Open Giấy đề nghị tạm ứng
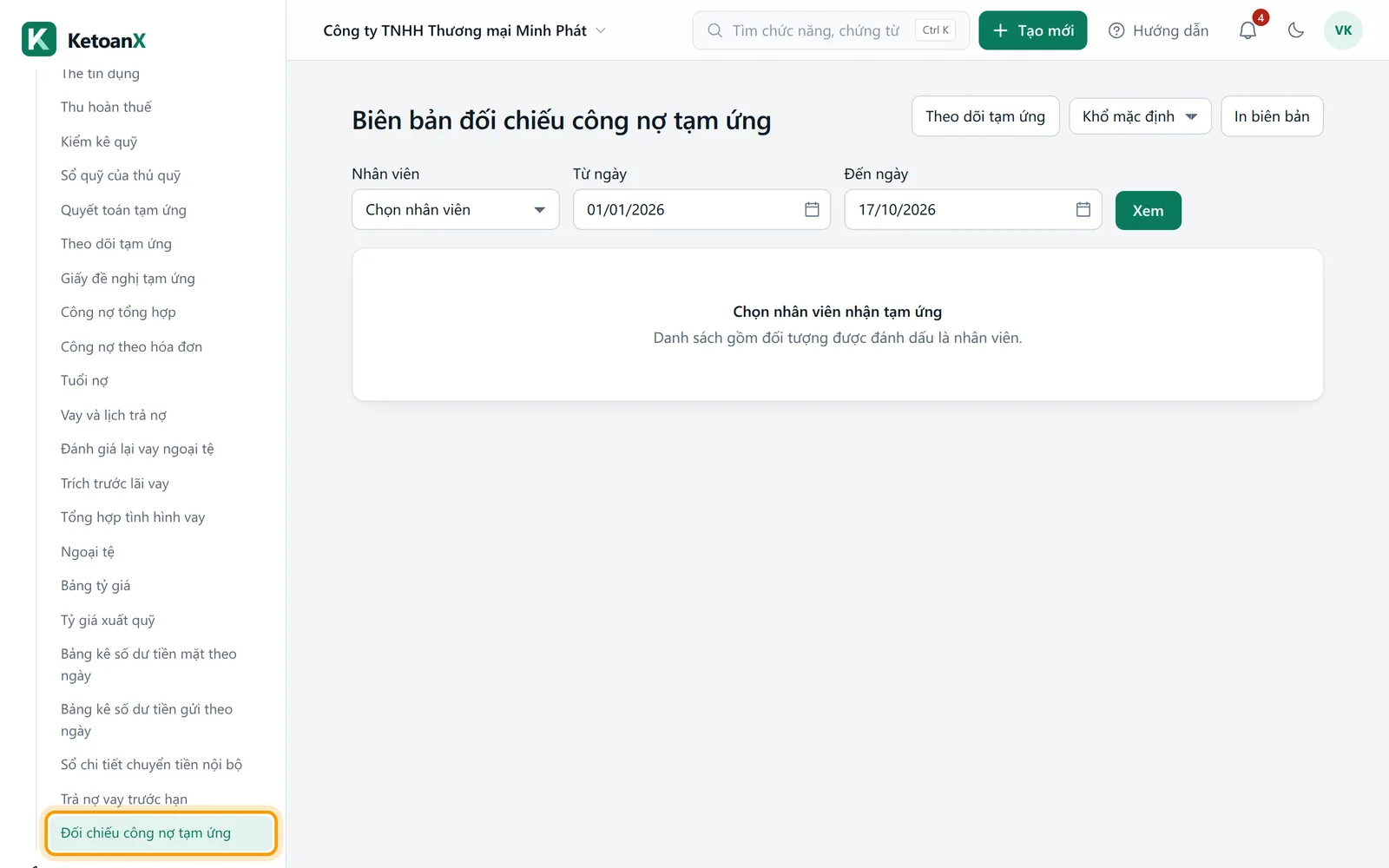Image resolution: width=1389 pixels, height=868 pixels. 128,279
